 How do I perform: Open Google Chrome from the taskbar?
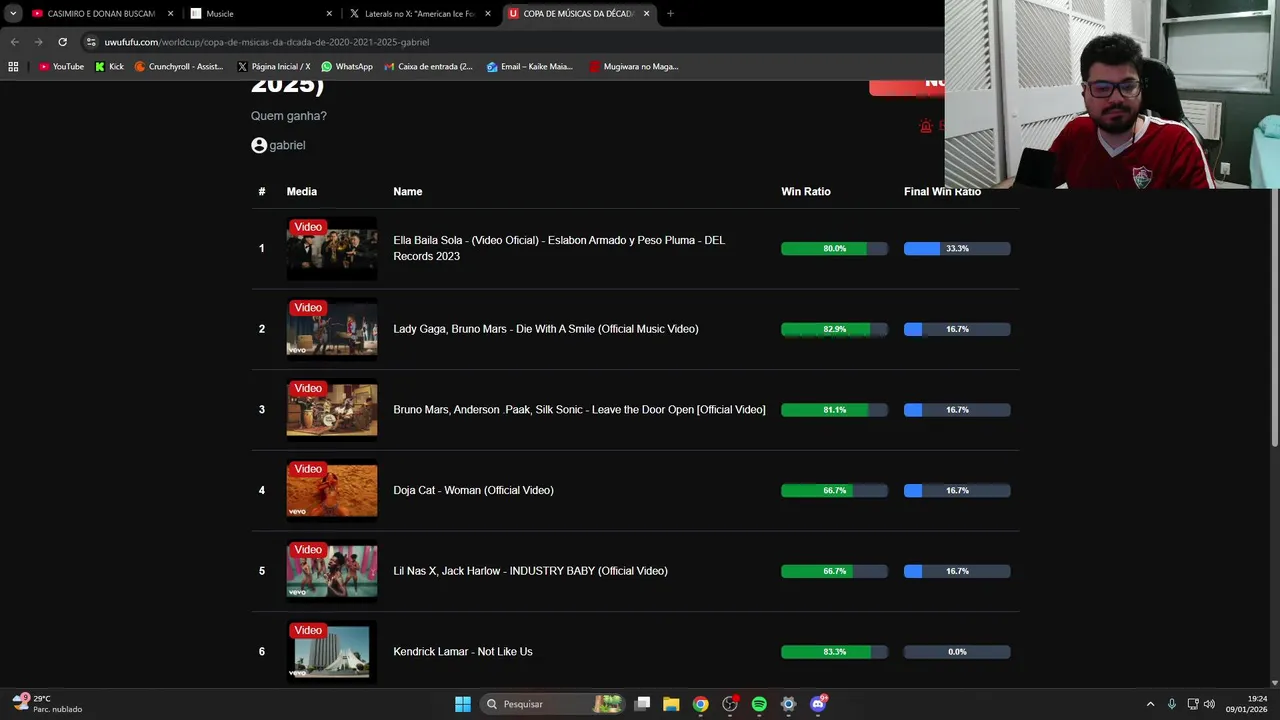700,704
